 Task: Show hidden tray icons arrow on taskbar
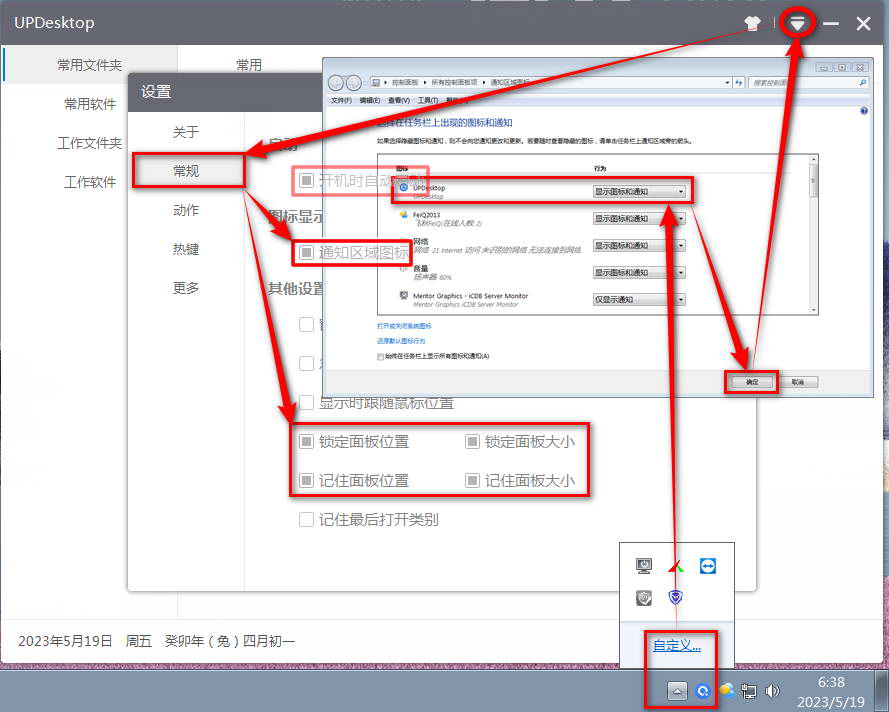pyautogui.click(x=677, y=691)
